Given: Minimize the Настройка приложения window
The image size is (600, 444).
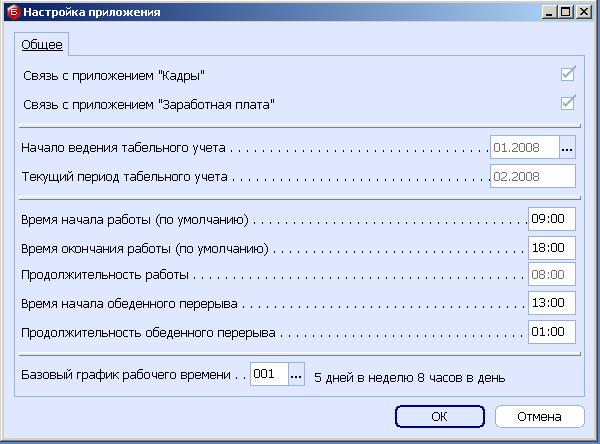Looking at the screenshot, I should (549, 12).
